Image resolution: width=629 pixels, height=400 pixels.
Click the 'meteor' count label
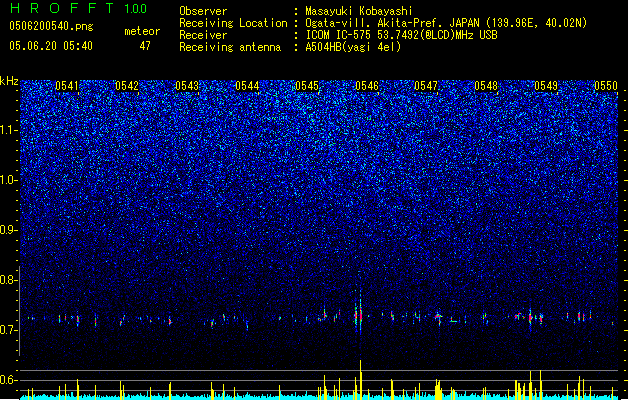[142, 31]
